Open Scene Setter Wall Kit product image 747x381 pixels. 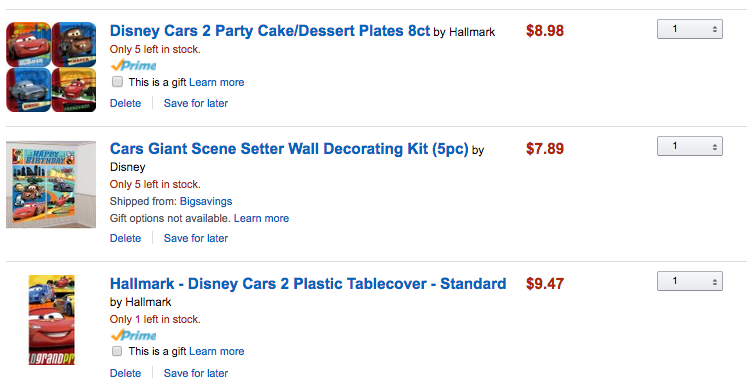(51, 184)
